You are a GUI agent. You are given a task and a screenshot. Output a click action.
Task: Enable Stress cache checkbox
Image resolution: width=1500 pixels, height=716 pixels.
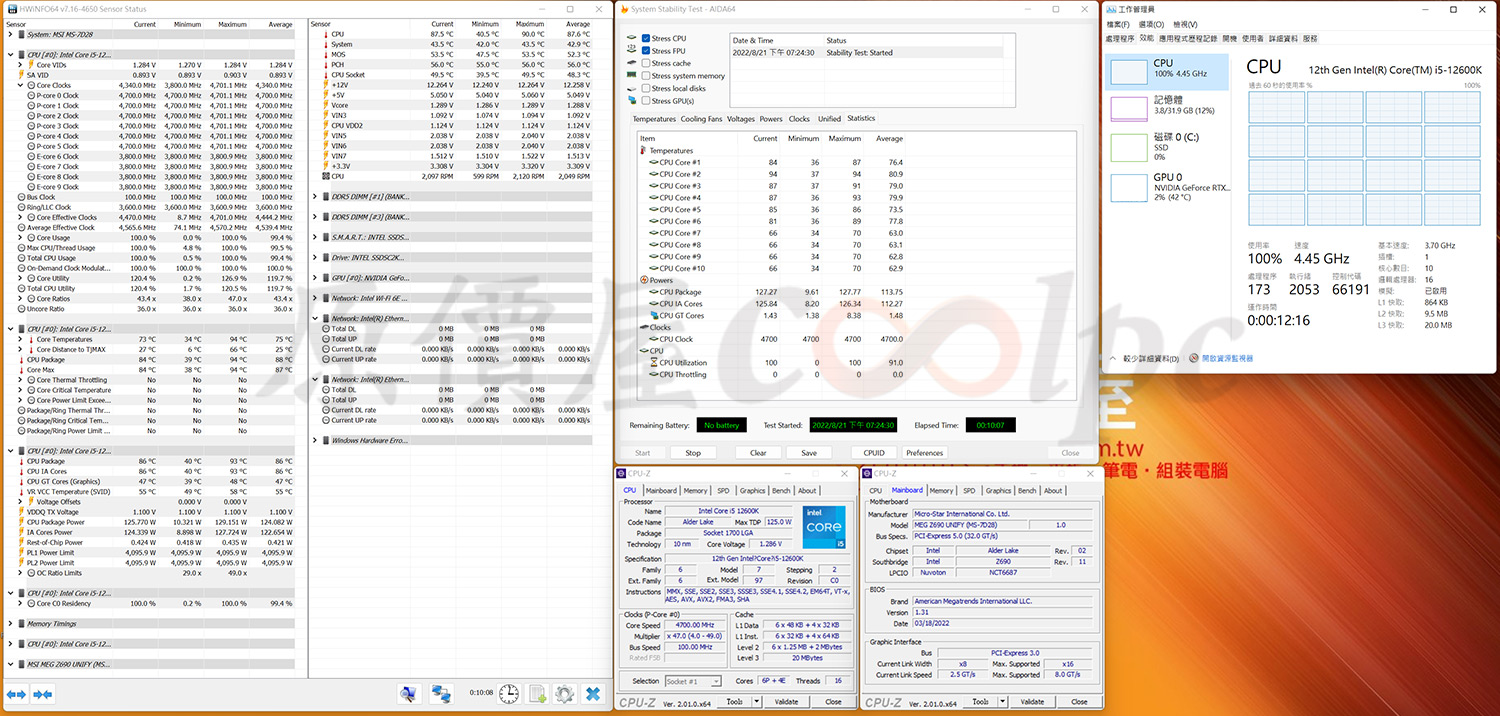[x=646, y=63]
